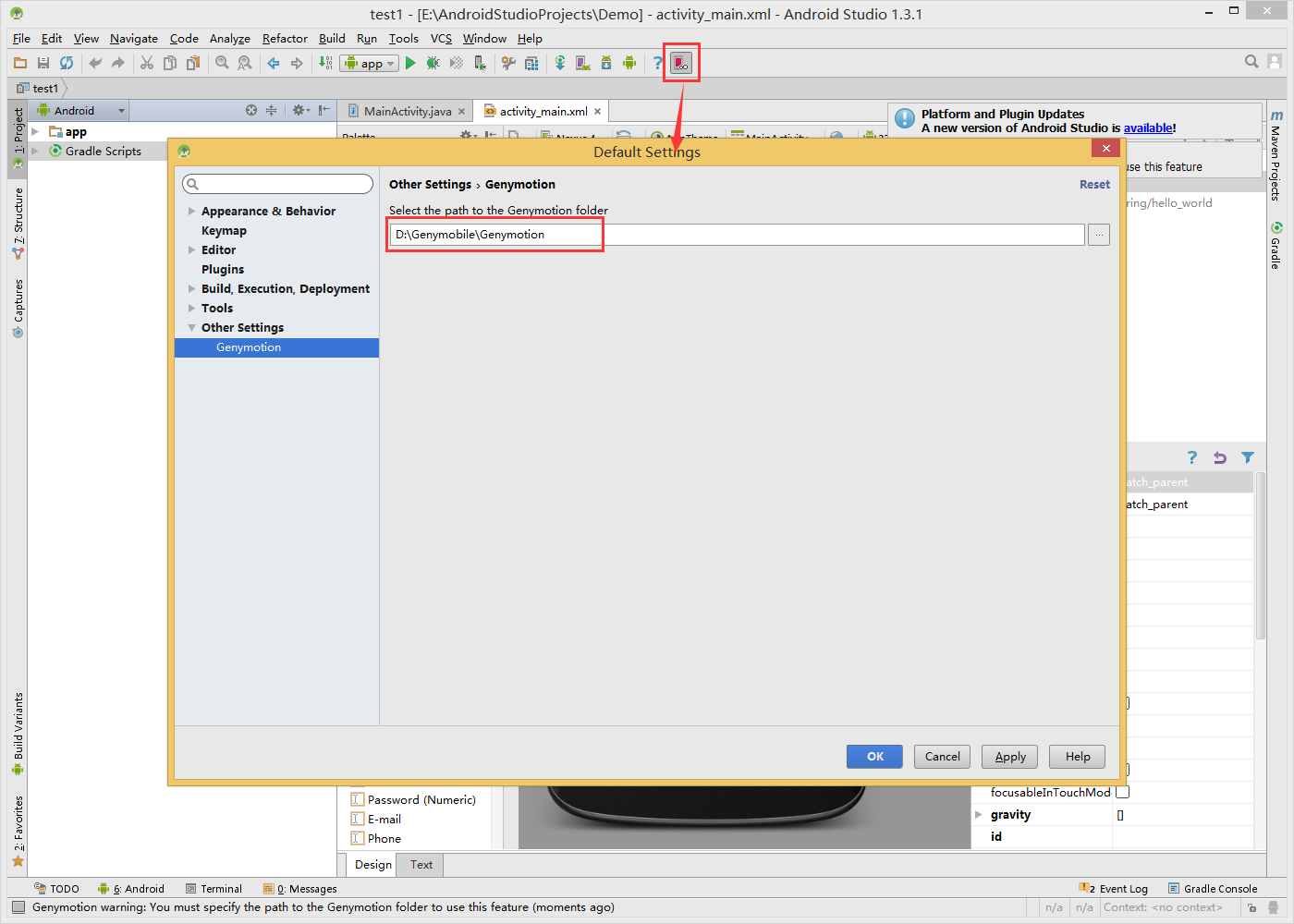The height and width of the screenshot is (924, 1294).
Task: Click the Help button in dialog
Action: click(1078, 756)
